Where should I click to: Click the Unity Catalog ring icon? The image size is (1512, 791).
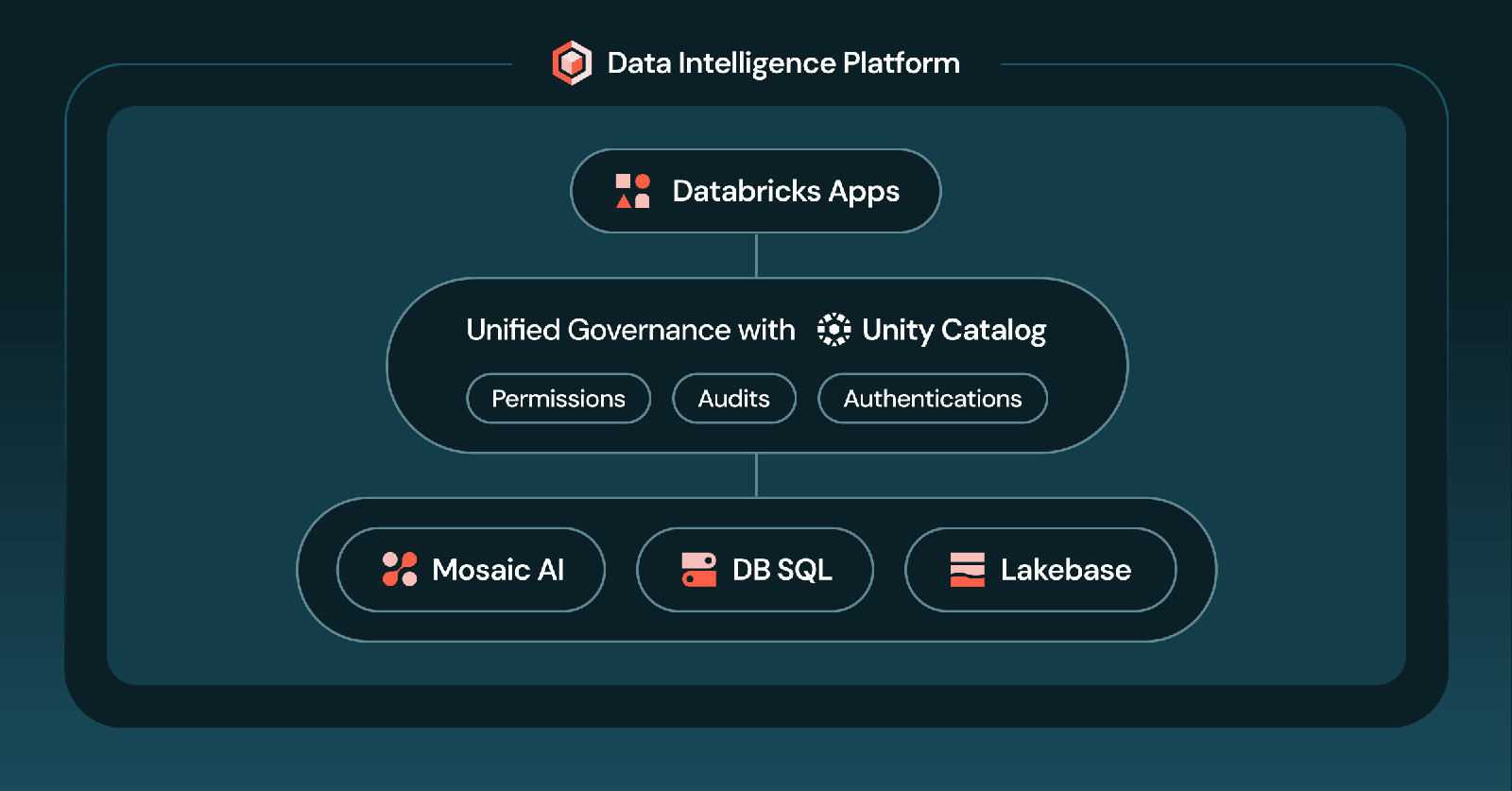coord(833,330)
